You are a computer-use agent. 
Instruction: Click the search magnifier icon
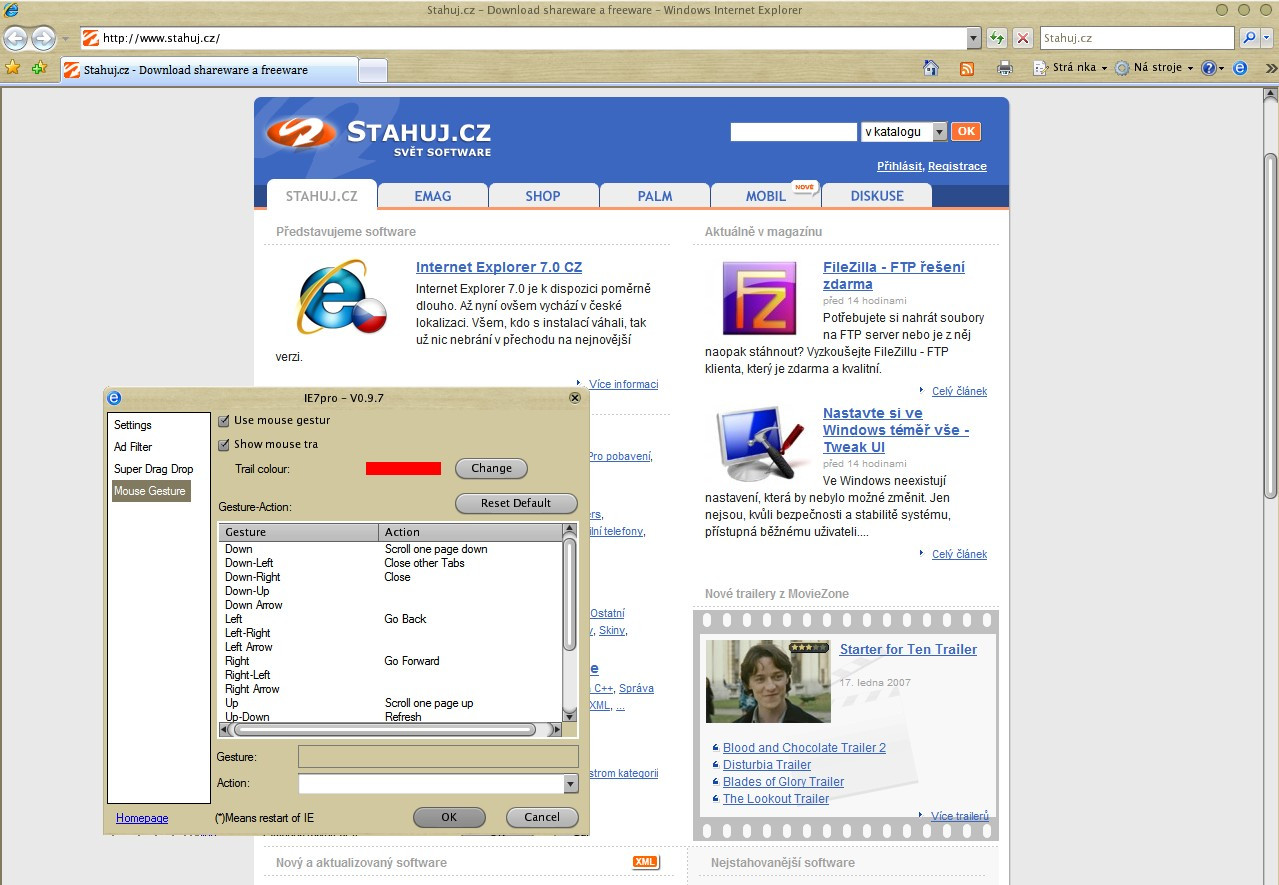point(1248,39)
